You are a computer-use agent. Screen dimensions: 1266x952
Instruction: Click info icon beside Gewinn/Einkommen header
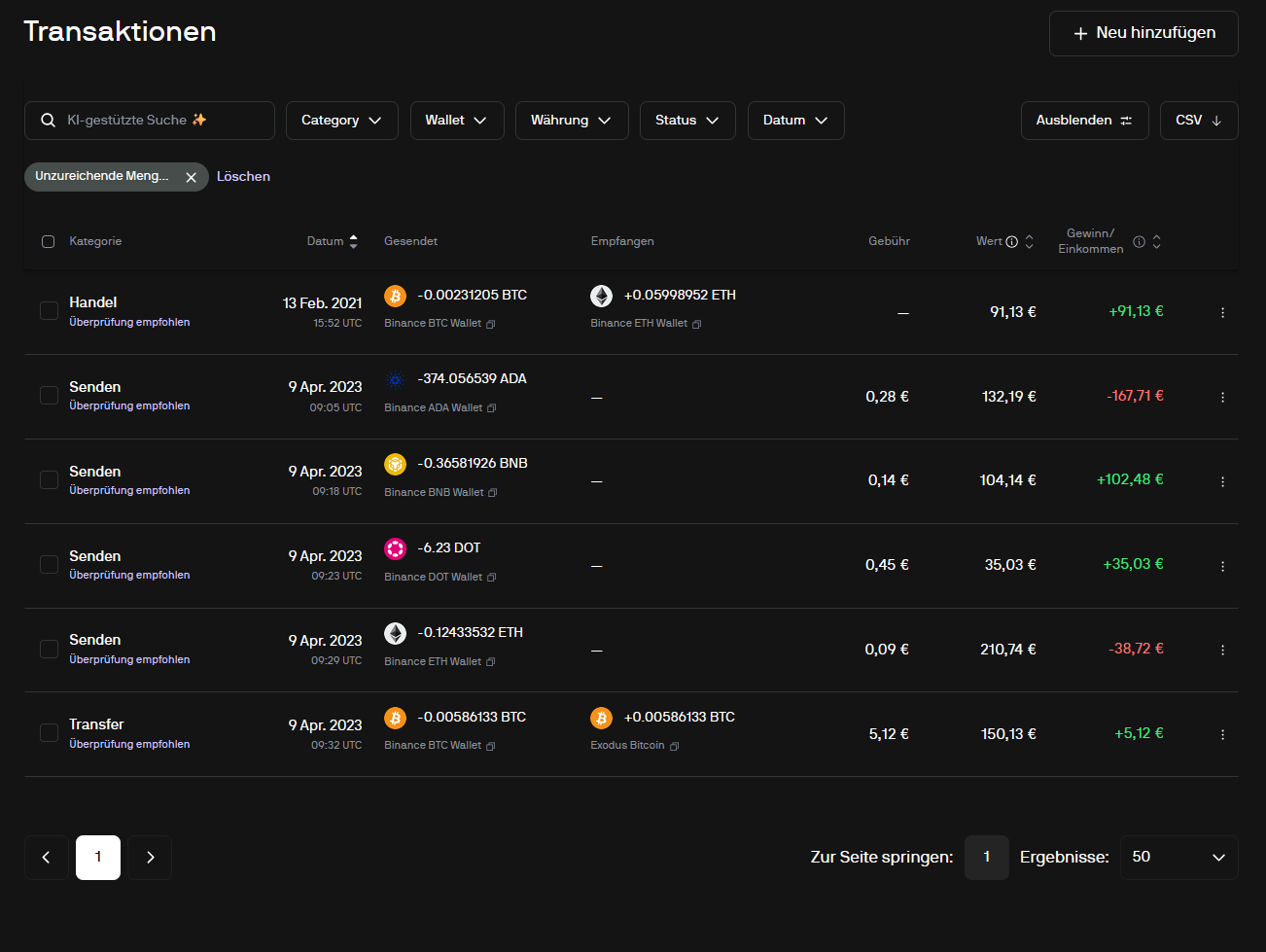[1139, 241]
